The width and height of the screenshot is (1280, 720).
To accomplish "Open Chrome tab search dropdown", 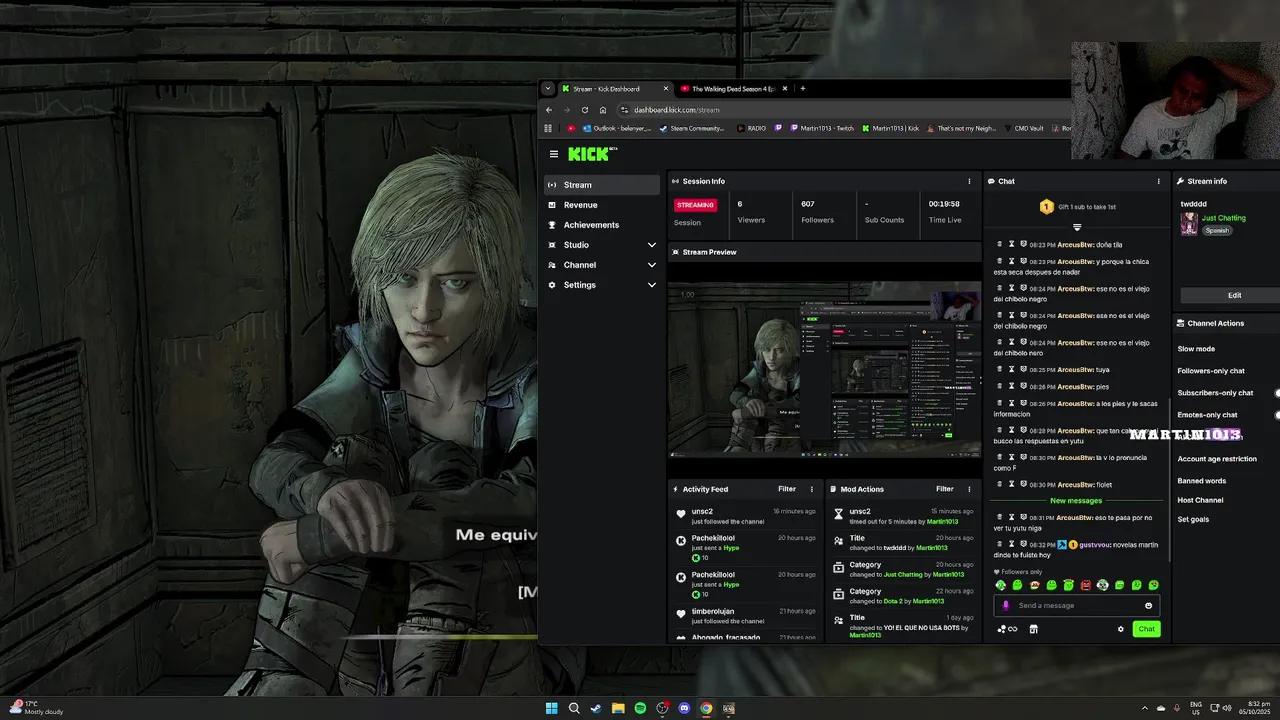I will coord(548,88).
